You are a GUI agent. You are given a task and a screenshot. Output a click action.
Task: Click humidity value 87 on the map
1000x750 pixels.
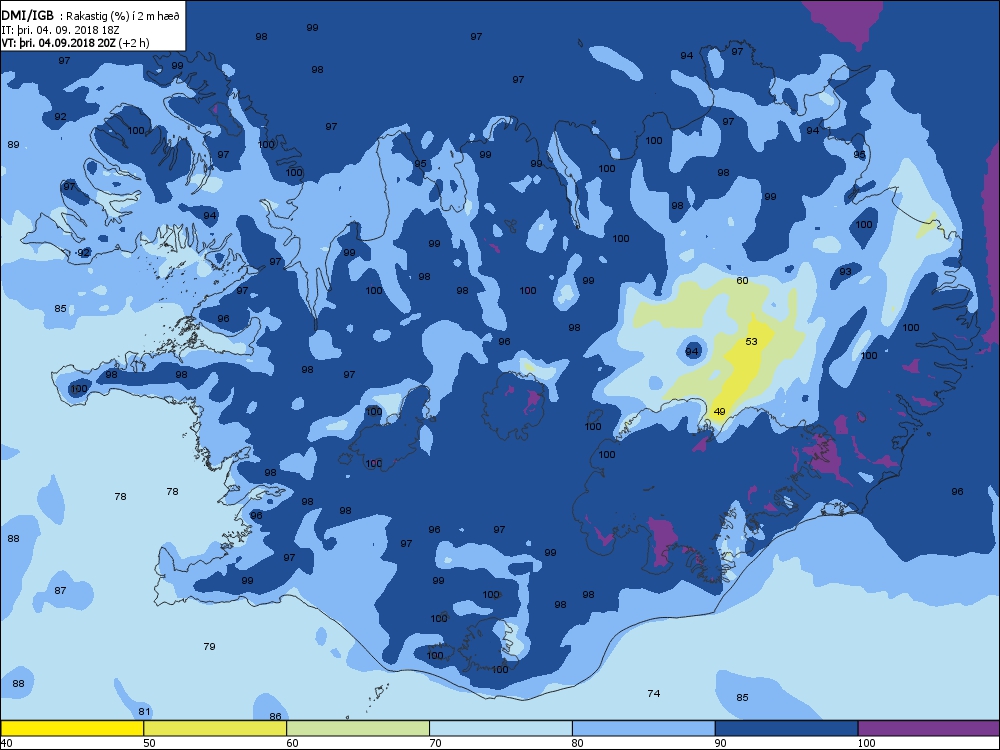(60, 590)
